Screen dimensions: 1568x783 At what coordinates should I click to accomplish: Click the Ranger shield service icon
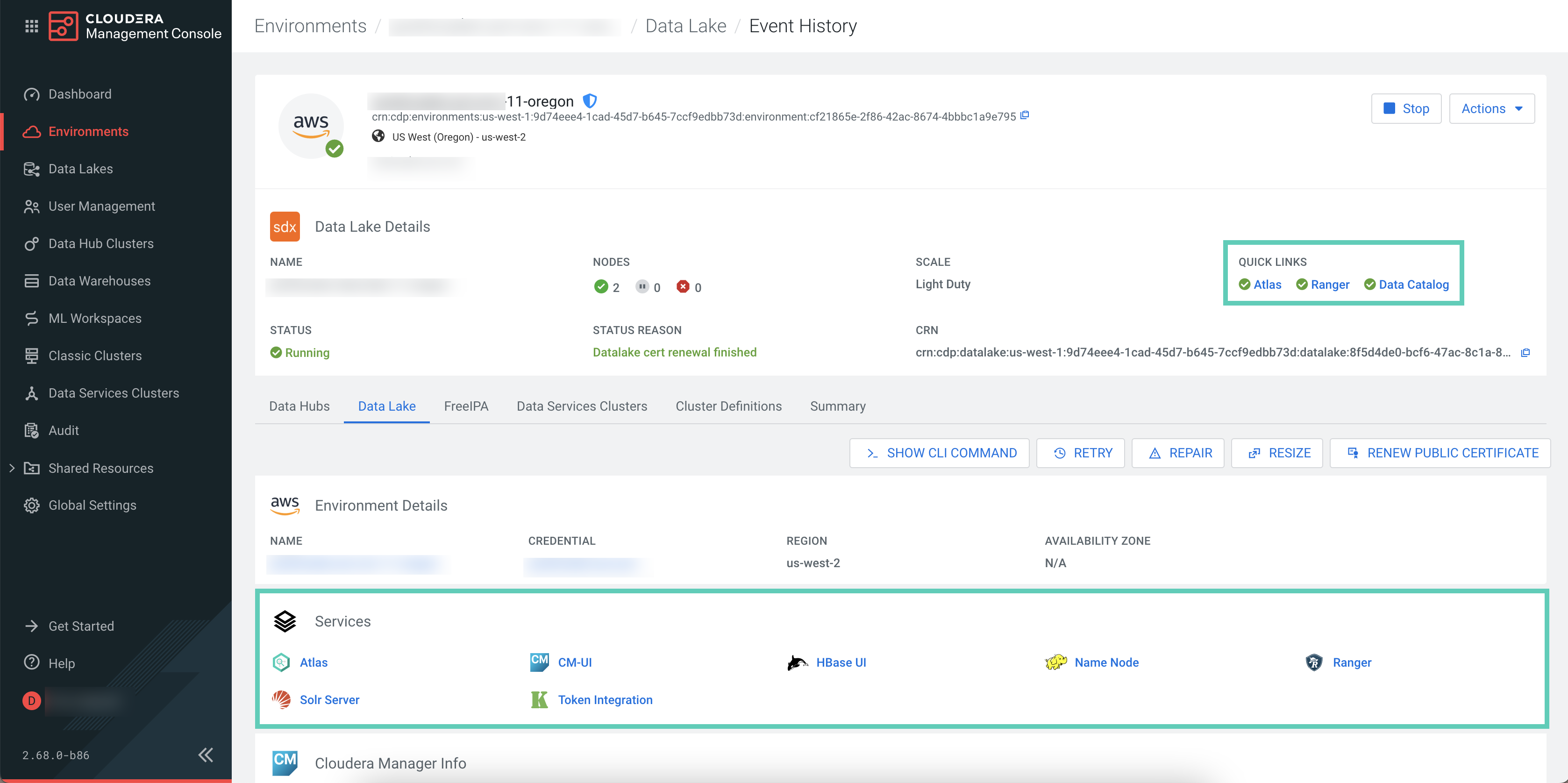pos(1314,662)
